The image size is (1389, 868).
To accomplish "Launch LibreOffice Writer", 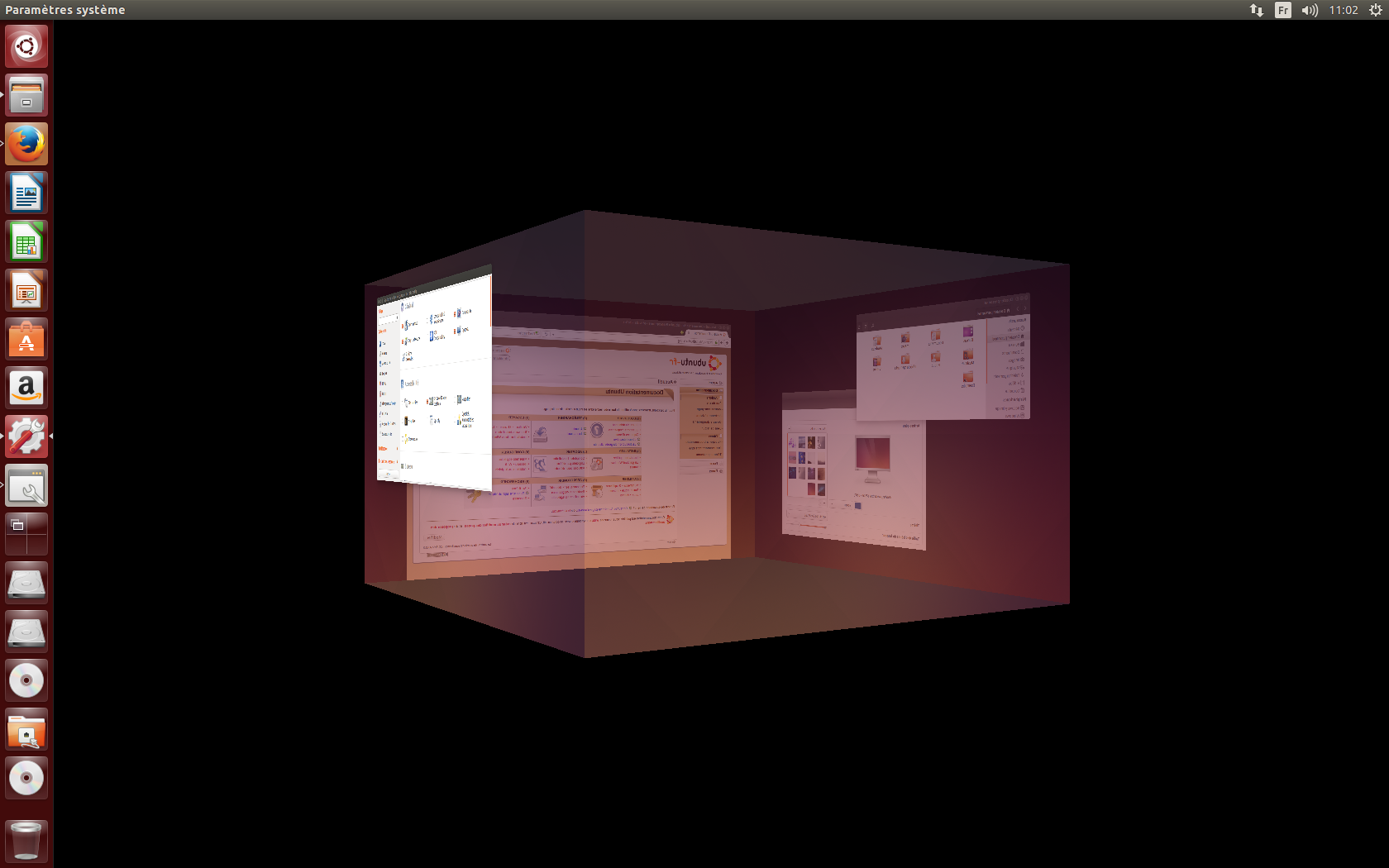I will click(26, 193).
